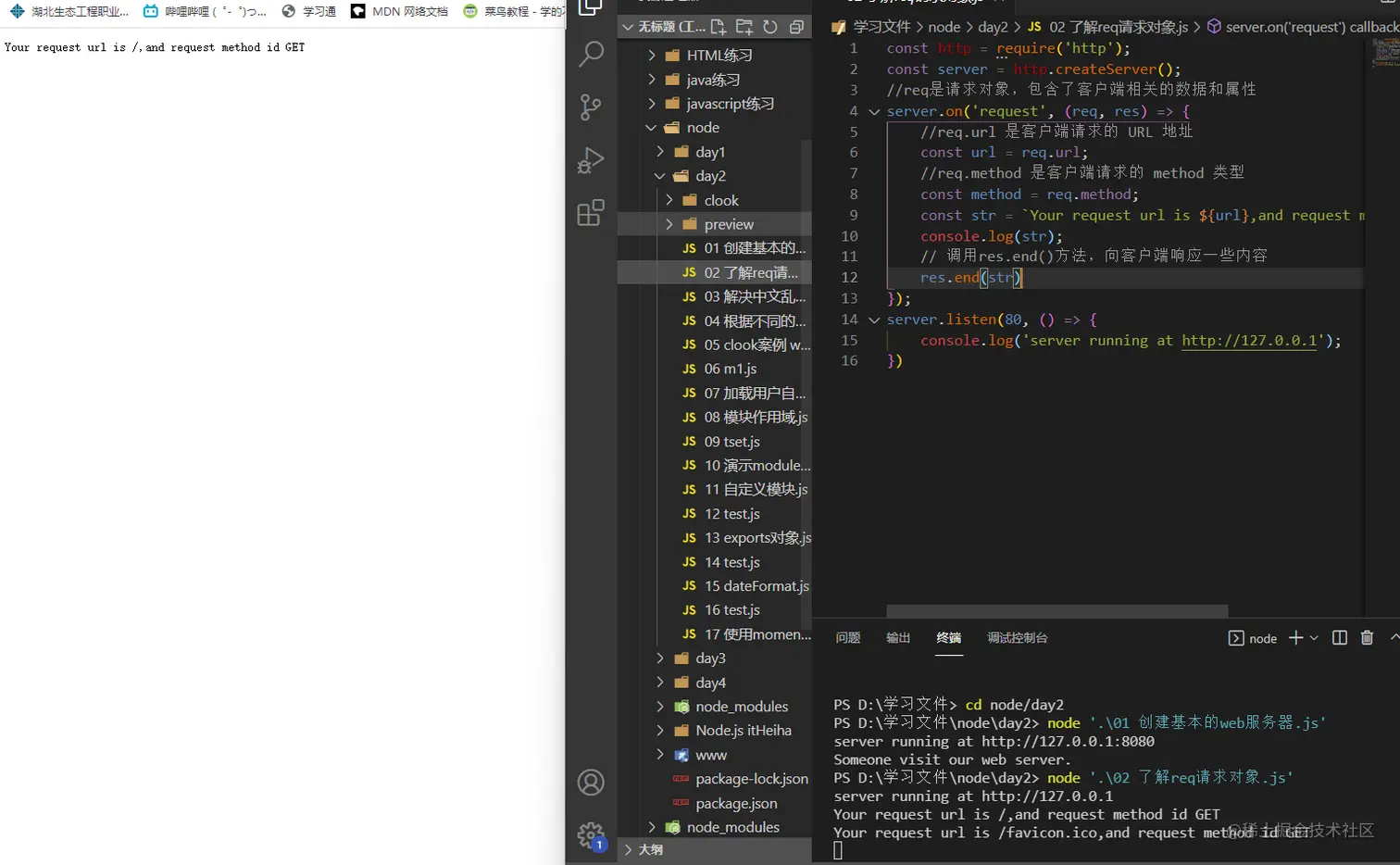Open file 05 clook案例 in Explorer

click(x=757, y=345)
